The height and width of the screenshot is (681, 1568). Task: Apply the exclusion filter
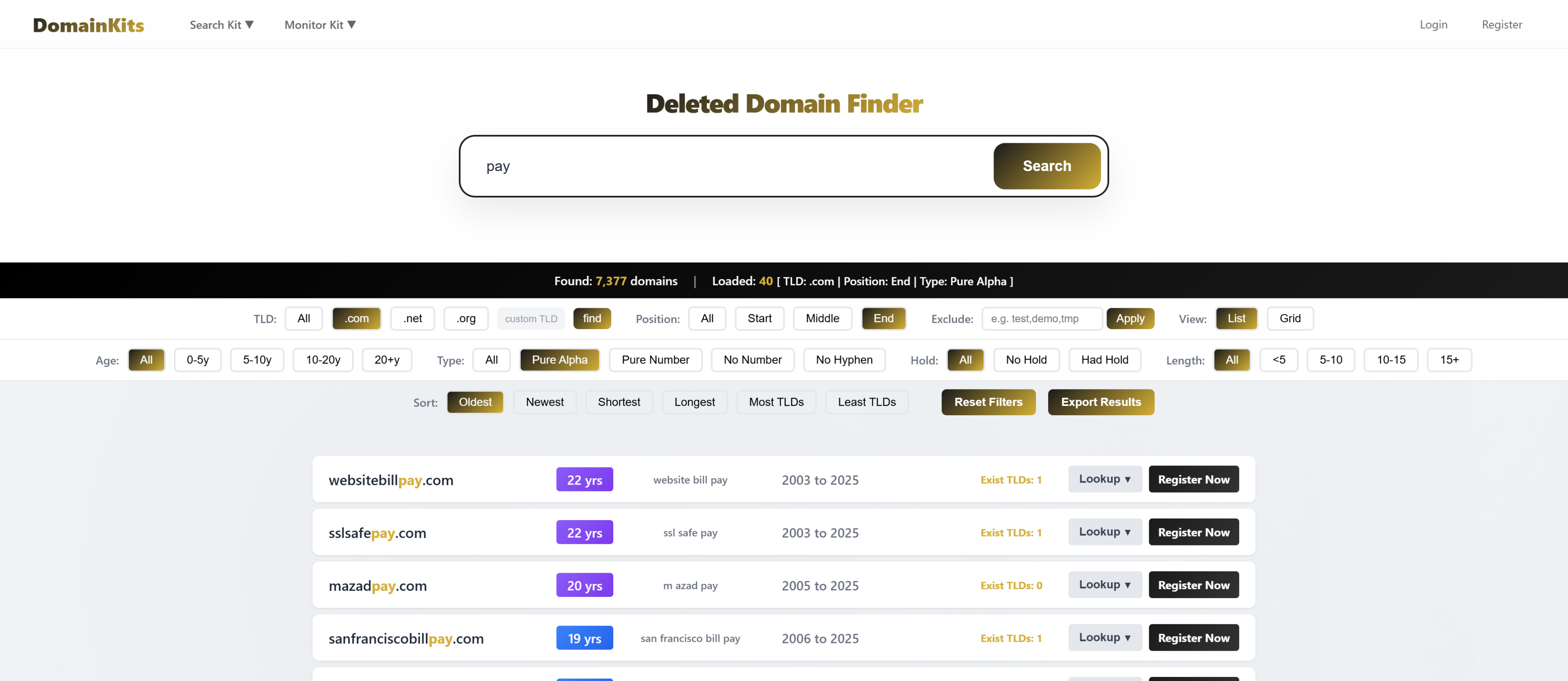click(x=1130, y=318)
